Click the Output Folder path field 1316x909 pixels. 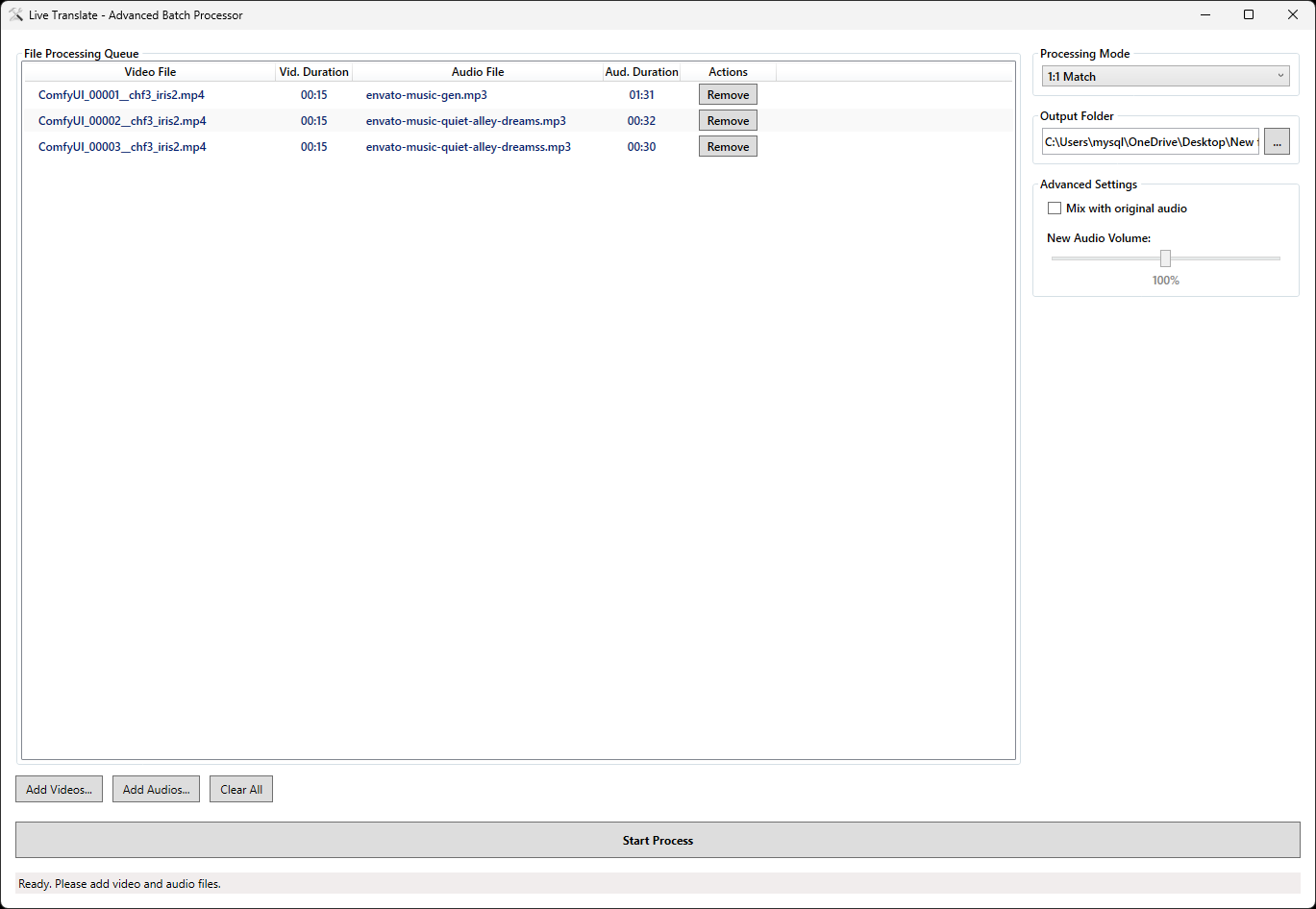pos(1150,141)
